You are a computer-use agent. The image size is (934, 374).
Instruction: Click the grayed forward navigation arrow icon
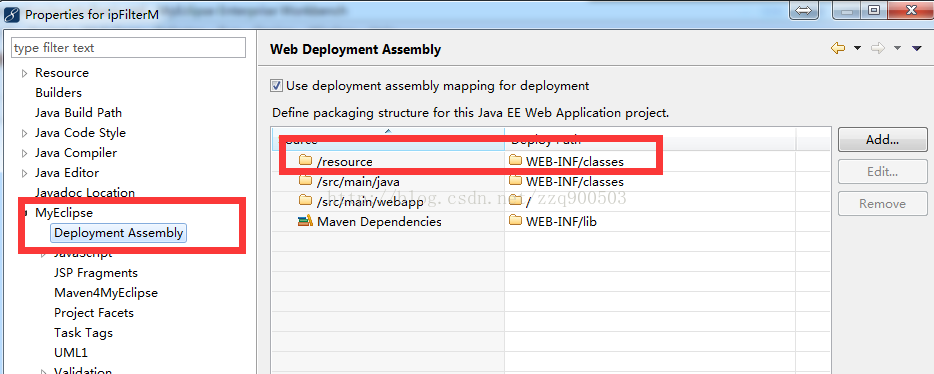878,48
